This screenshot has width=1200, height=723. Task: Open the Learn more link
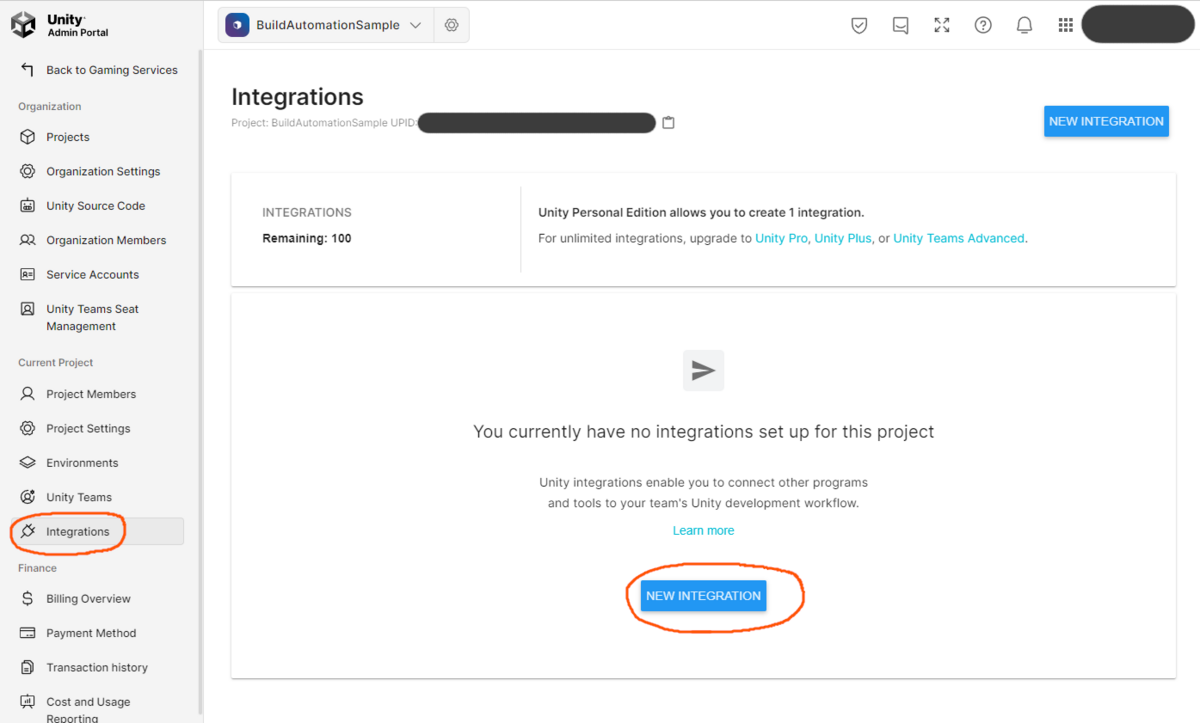click(703, 530)
